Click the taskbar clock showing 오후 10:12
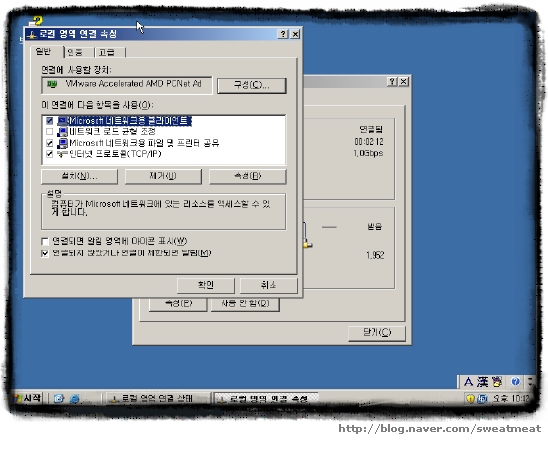This screenshot has height=450, width=548. [511, 398]
